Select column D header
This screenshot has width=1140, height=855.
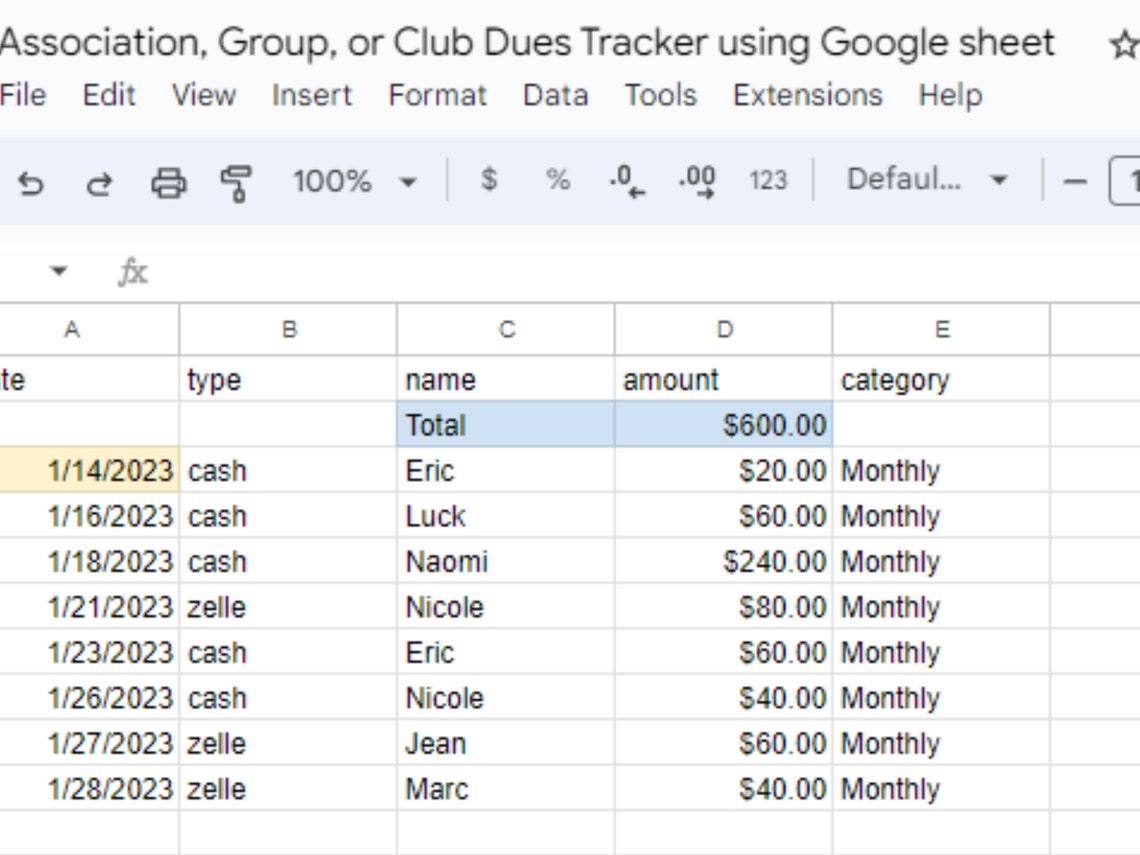click(723, 328)
